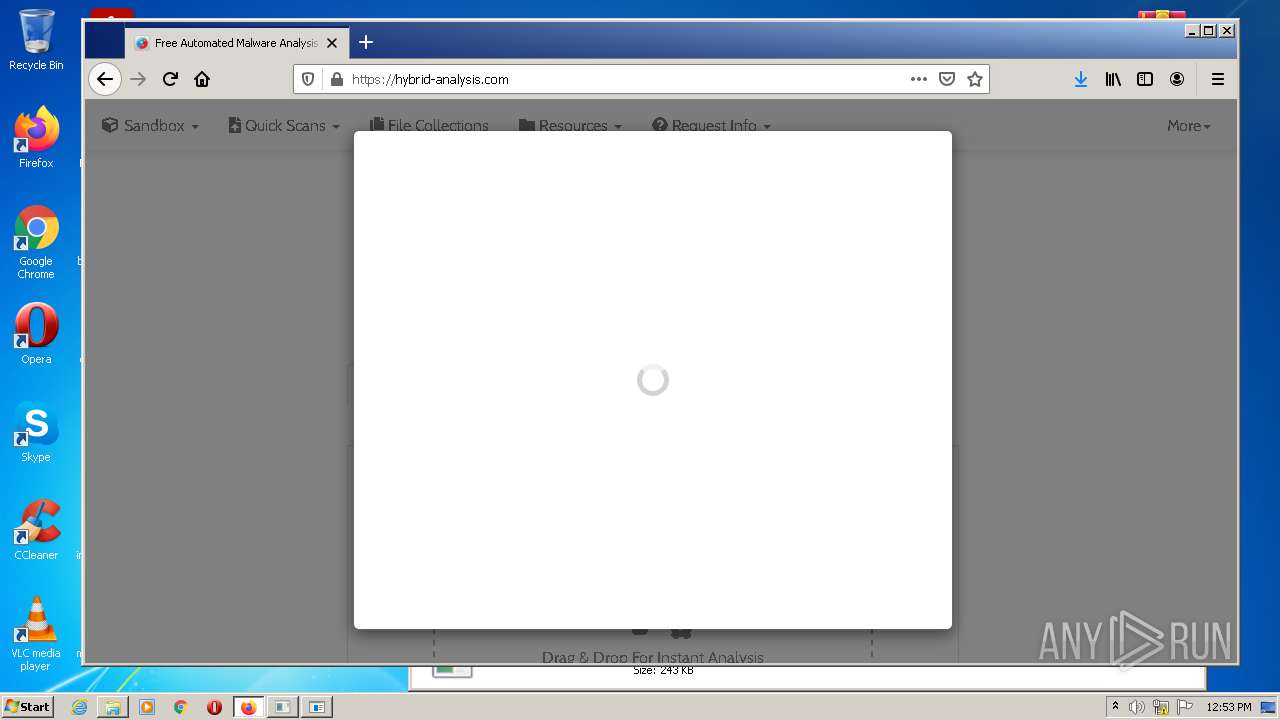Open Action Center flag icon
This screenshot has height=720, width=1280.
click(1185, 707)
